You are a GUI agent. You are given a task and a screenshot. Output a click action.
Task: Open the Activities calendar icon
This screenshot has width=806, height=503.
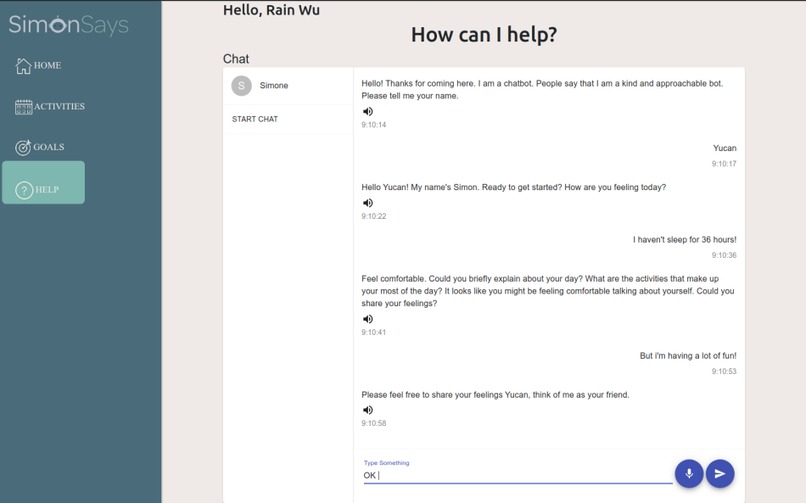24,107
